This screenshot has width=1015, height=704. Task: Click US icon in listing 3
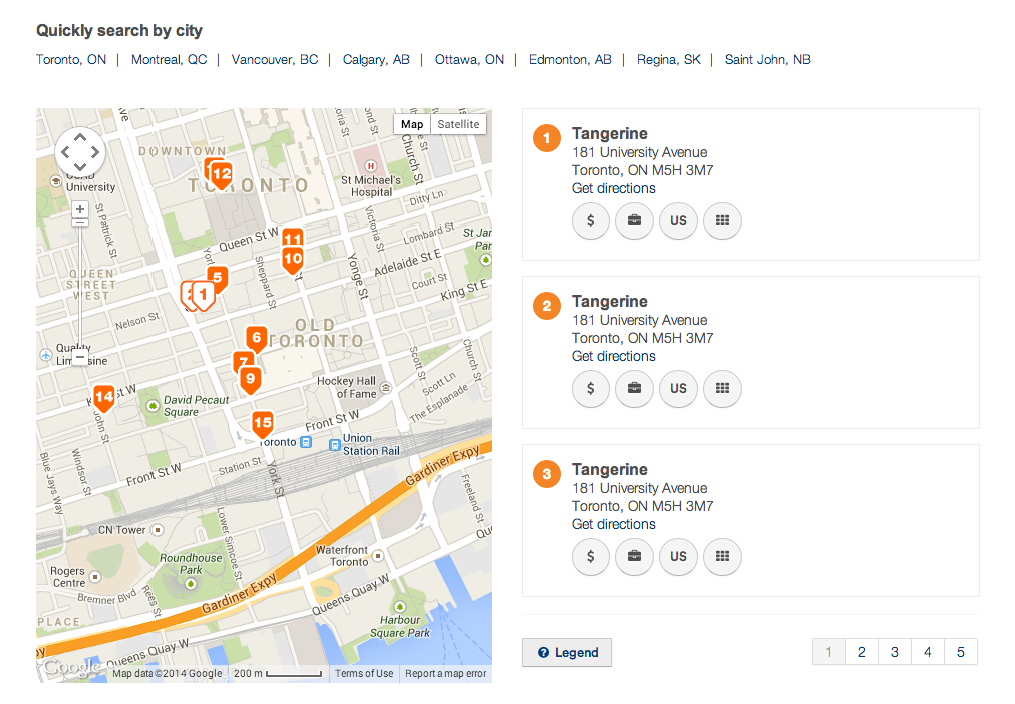click(678, 556)
